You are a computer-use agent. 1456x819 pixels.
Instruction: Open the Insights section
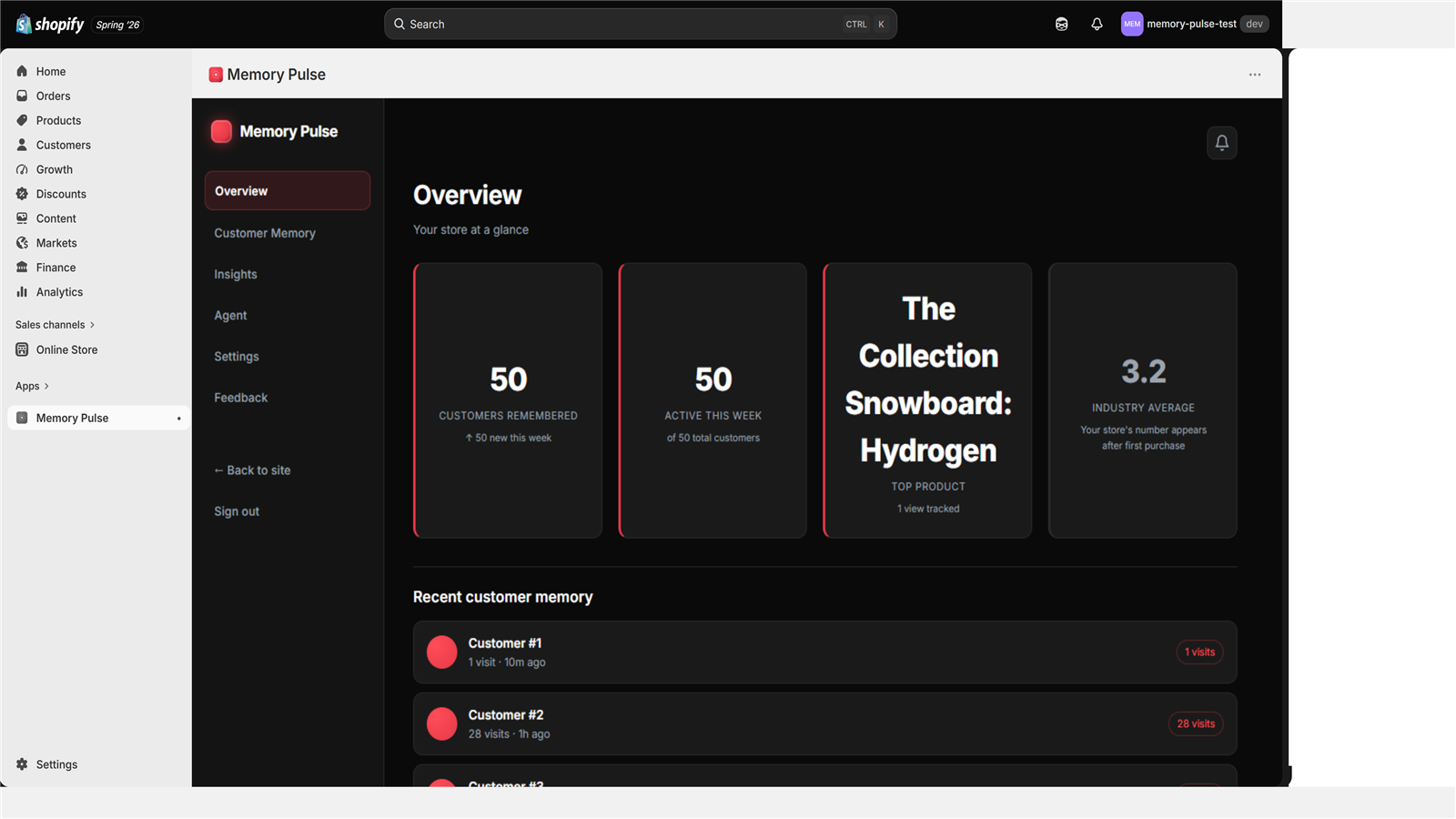coord(236,274)
